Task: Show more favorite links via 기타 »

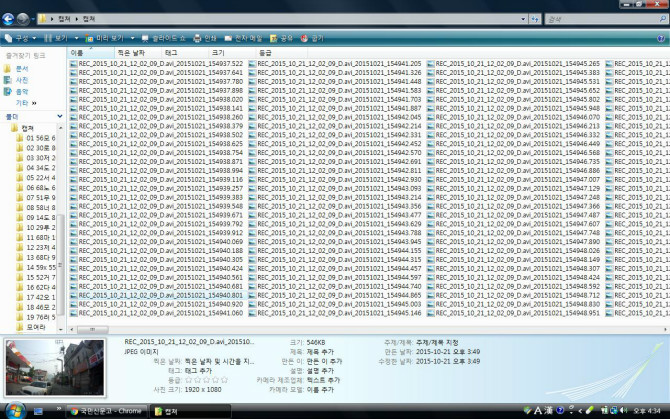Action: [26, 103]
